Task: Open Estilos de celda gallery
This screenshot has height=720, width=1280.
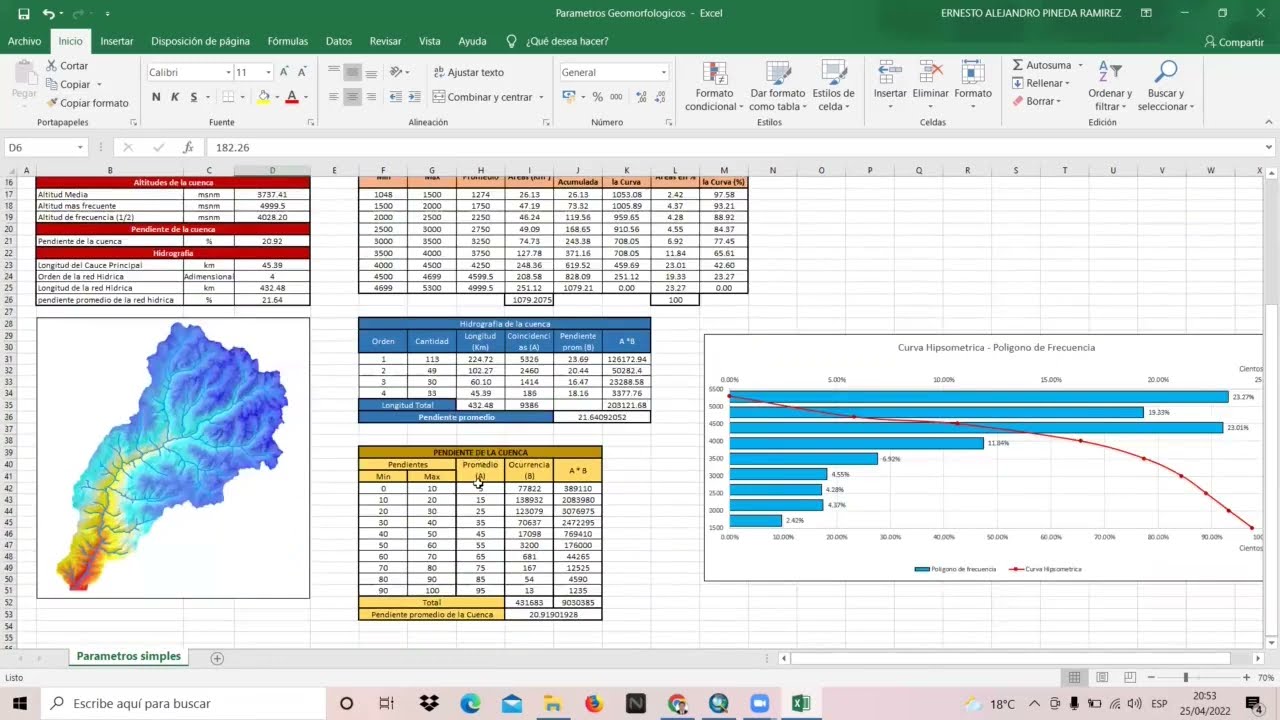Action: pos(833,86)
